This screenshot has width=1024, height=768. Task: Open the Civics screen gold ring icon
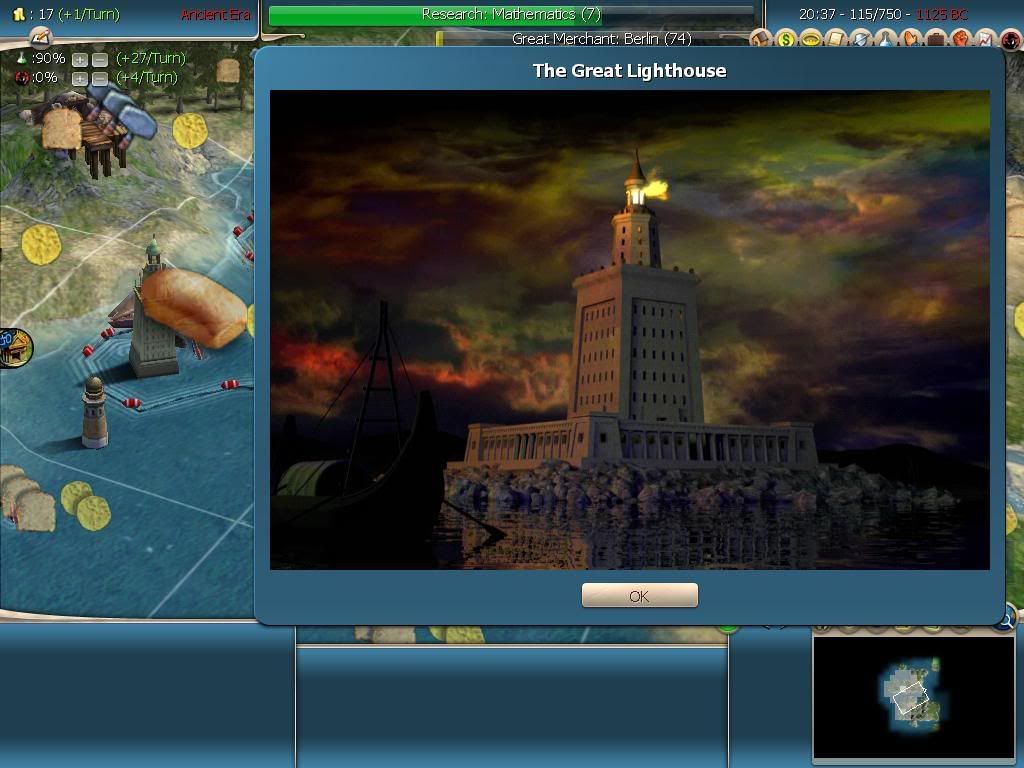click(x=810, y=39)
